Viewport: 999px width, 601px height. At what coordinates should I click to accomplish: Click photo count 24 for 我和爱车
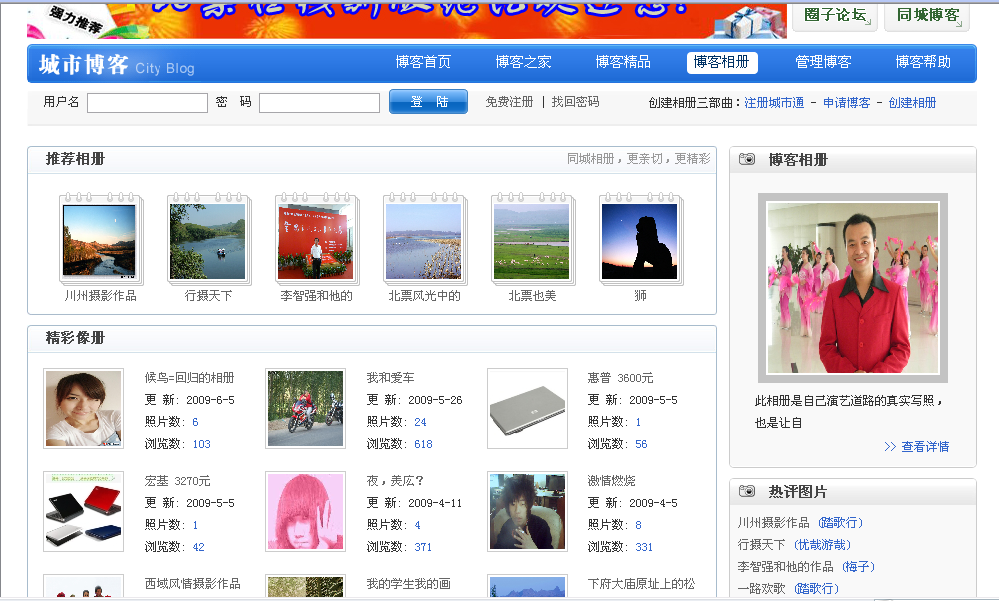pyautogui.click(x=420, y=422)
